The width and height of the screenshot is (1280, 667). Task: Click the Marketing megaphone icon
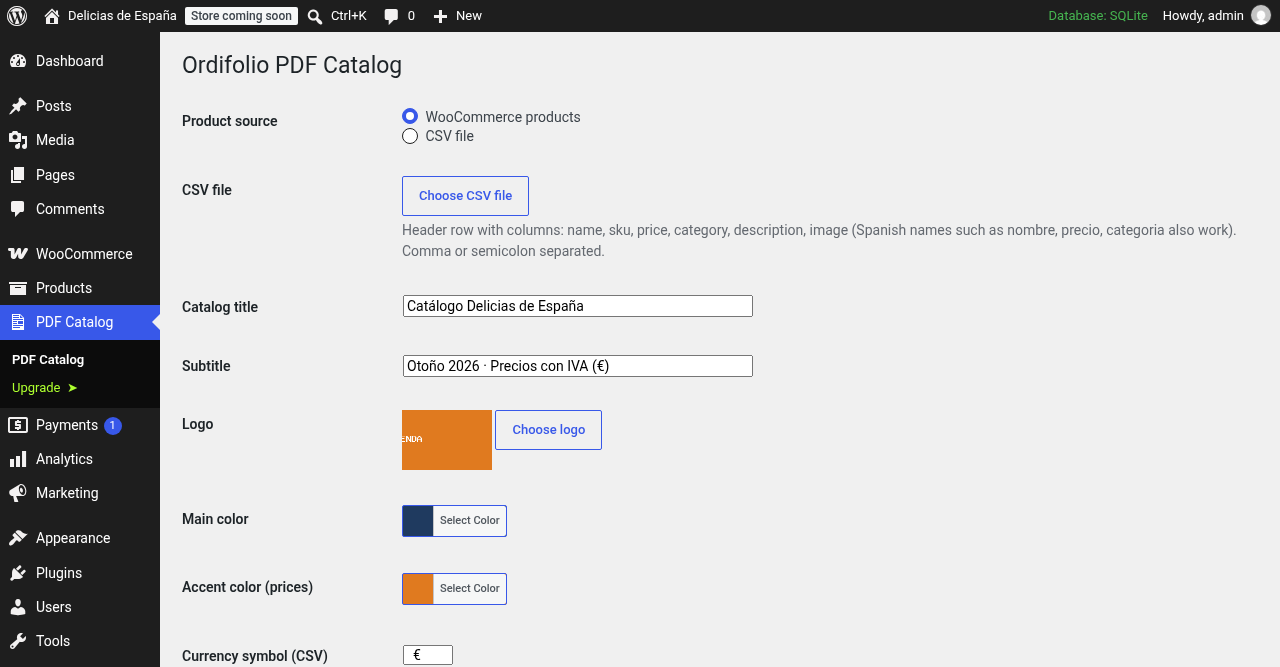tap(18, 493)
